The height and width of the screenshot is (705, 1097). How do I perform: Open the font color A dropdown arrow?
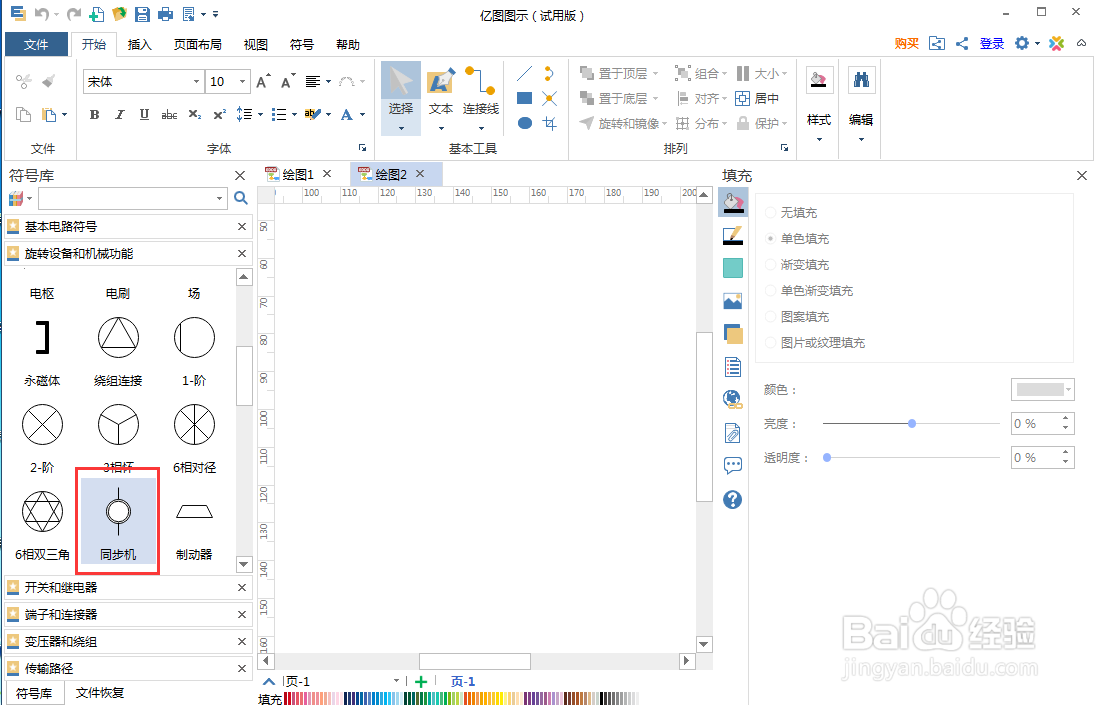[x=362, y=115]
